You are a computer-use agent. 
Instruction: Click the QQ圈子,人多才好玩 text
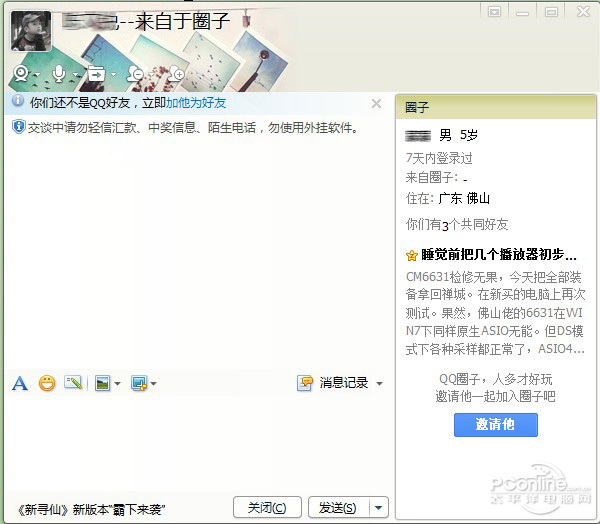[x=496, y=379]
